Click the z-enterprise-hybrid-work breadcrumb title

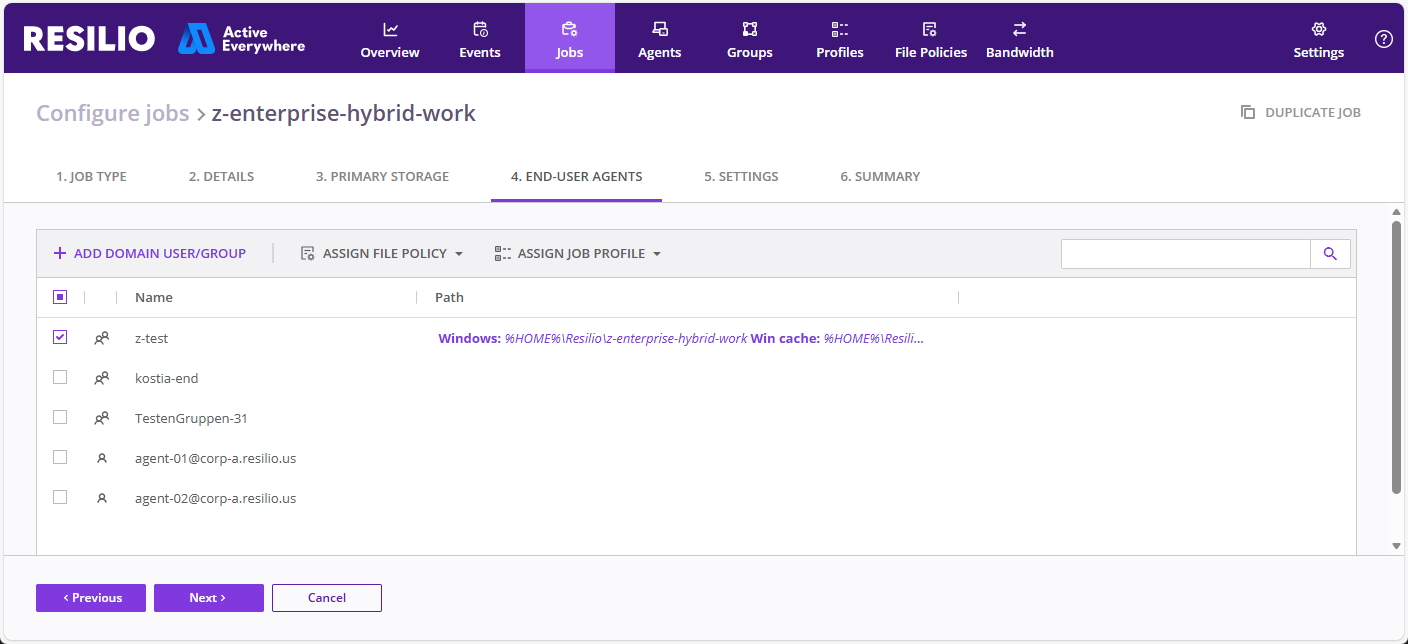[x=344, y=113]
